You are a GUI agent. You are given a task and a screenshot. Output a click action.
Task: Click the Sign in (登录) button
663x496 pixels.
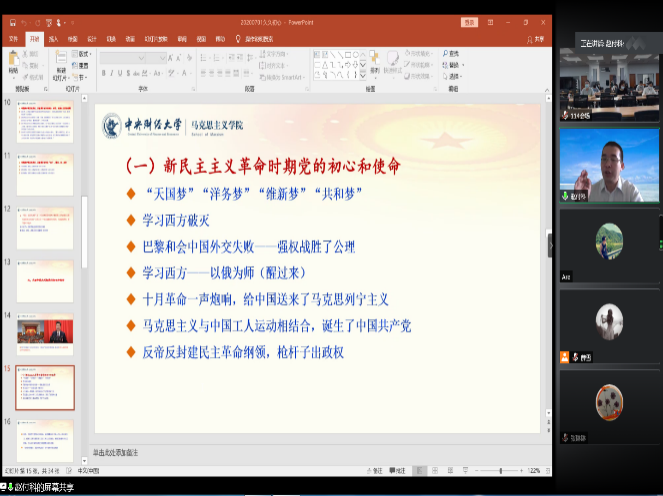pos(469,21)
